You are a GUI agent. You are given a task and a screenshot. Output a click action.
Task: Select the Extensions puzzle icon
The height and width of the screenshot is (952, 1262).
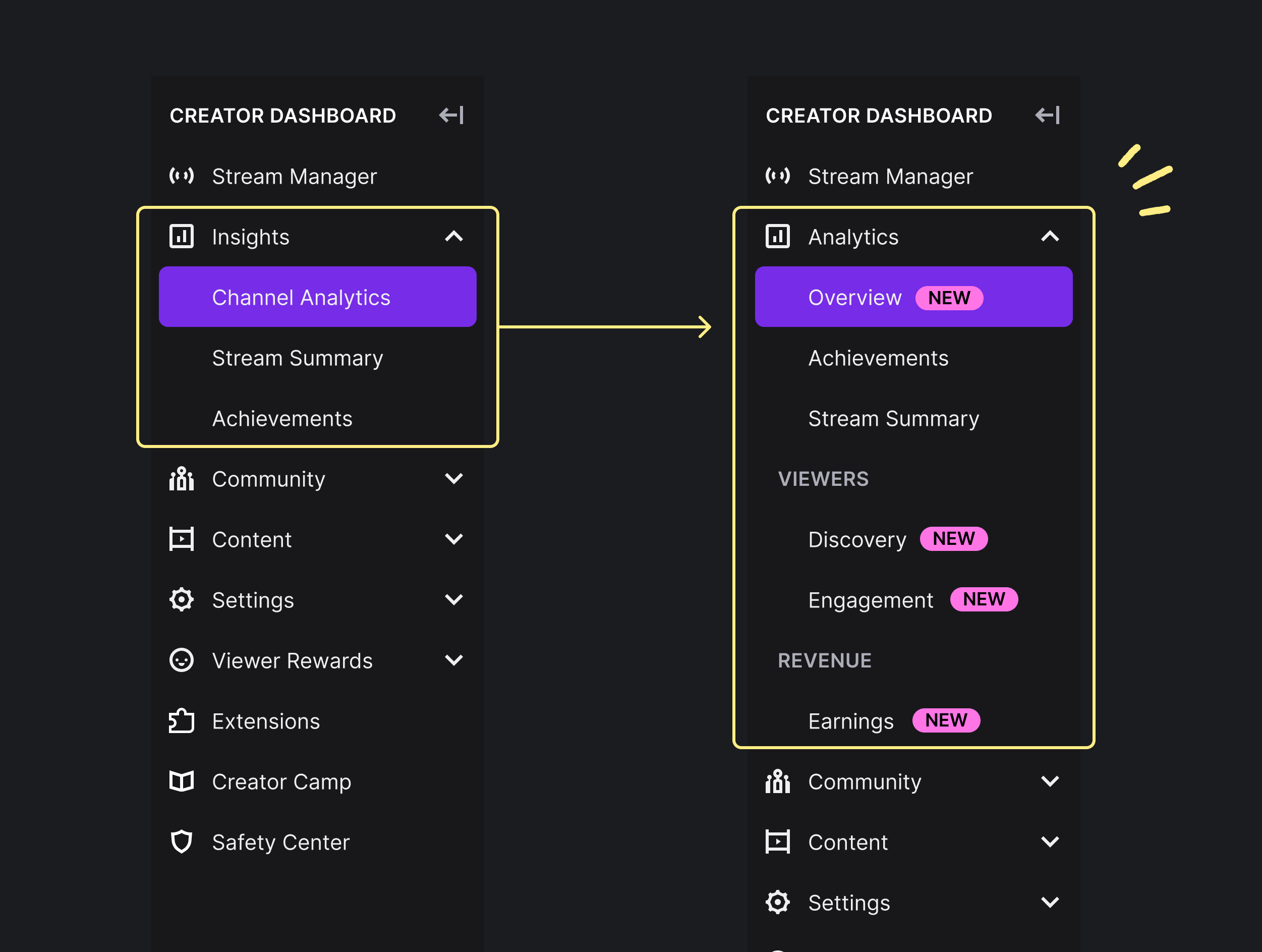click(182, 721)
